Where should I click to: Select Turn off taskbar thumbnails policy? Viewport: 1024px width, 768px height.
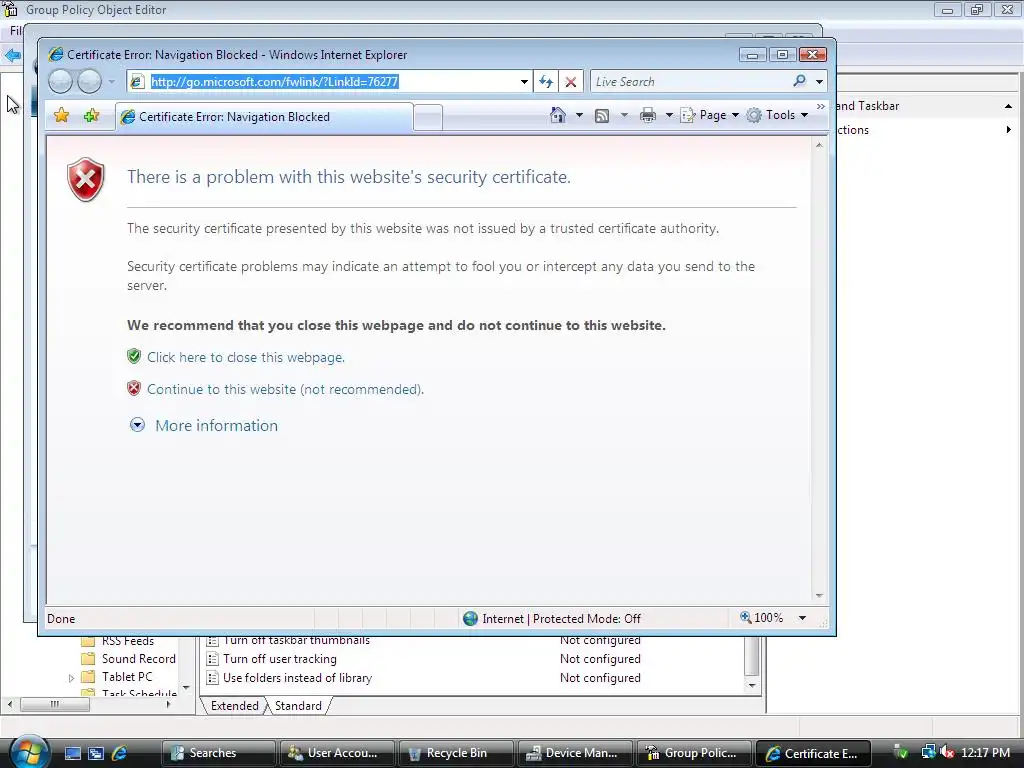(288, 641)
